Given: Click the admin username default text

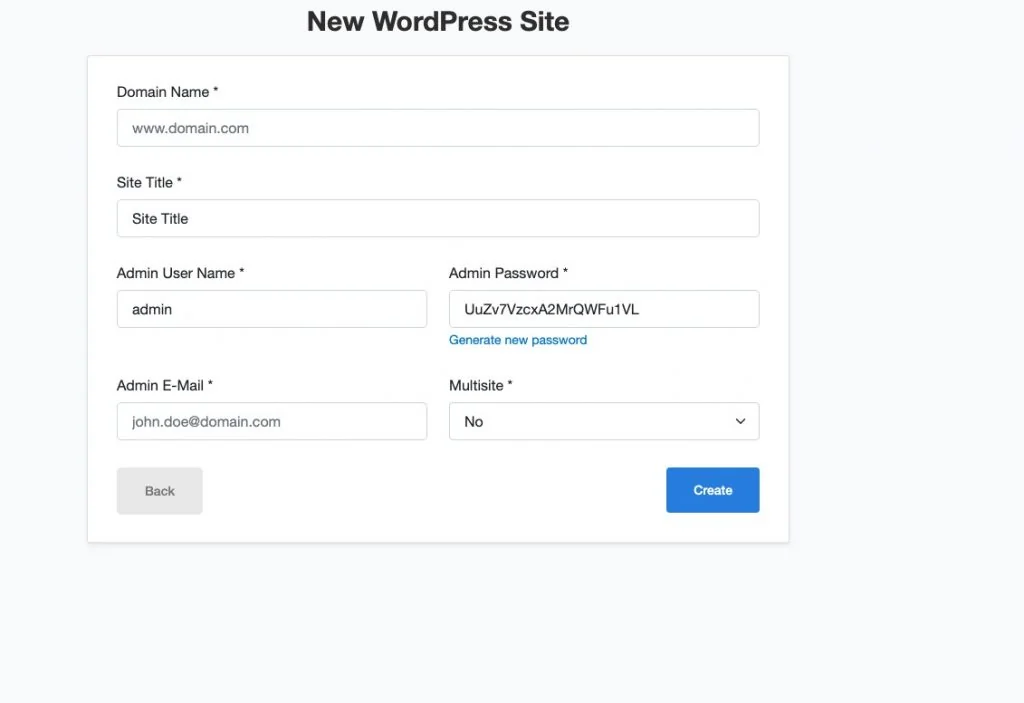Looking at the screenshot, I should pyautogui.click(x=151, y=309).
